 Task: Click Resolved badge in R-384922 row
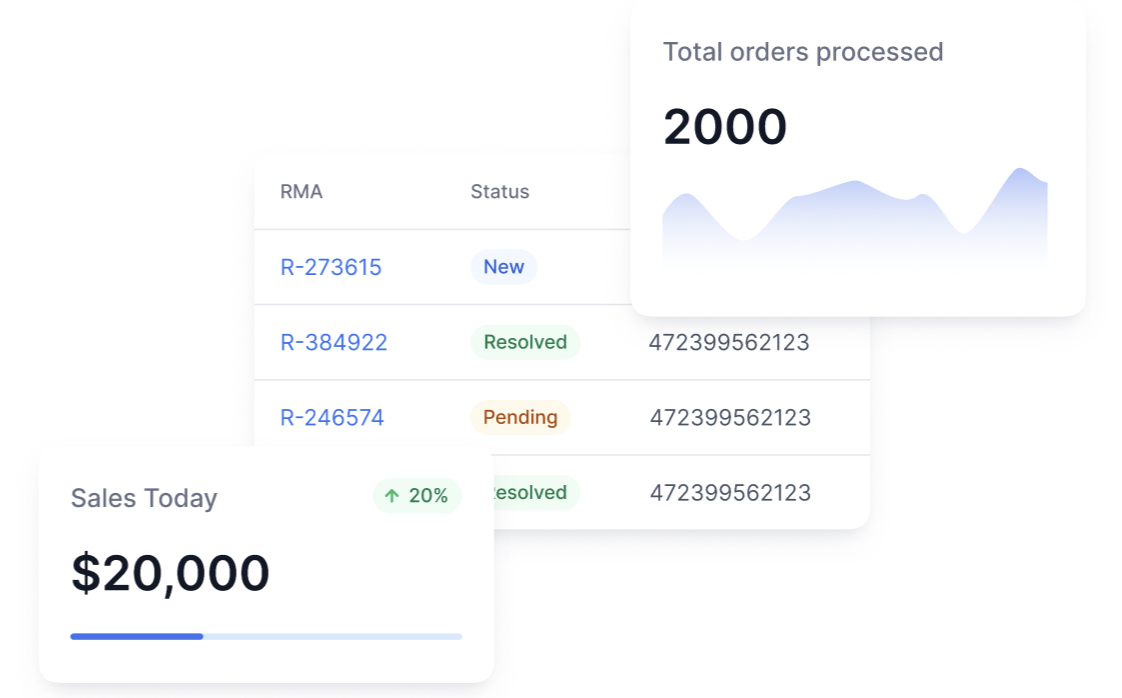525,342
